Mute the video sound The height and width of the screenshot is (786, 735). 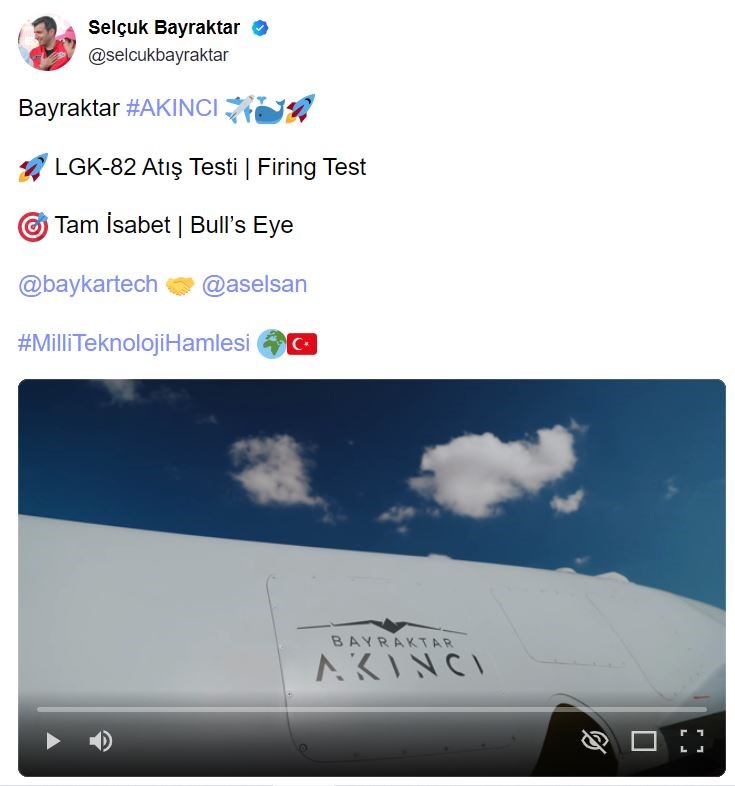(x=100, y=741)
